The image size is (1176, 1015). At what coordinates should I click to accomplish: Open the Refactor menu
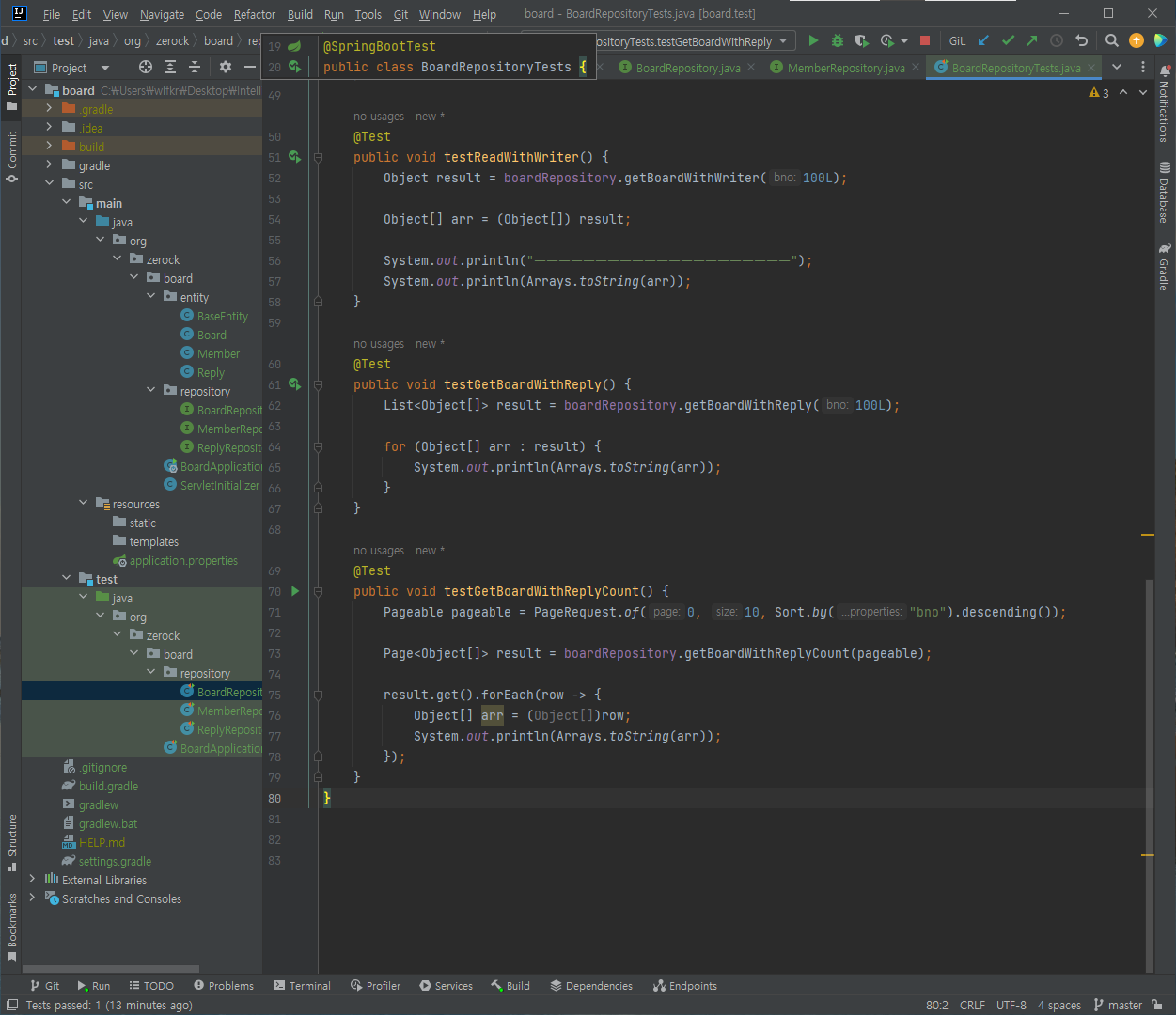click(x=255, y=14)
